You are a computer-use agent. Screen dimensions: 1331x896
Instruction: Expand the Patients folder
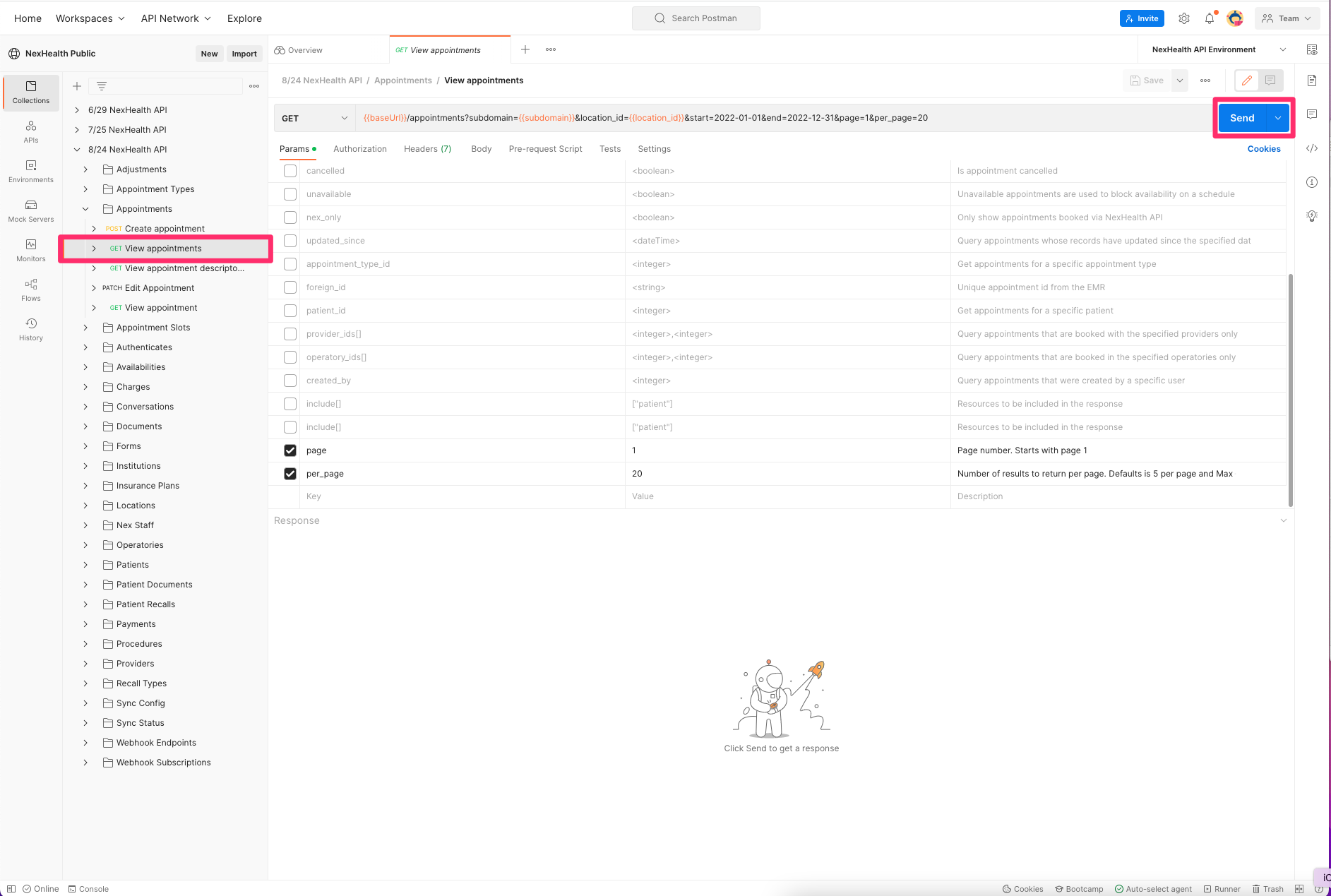(x=85, y=565)
